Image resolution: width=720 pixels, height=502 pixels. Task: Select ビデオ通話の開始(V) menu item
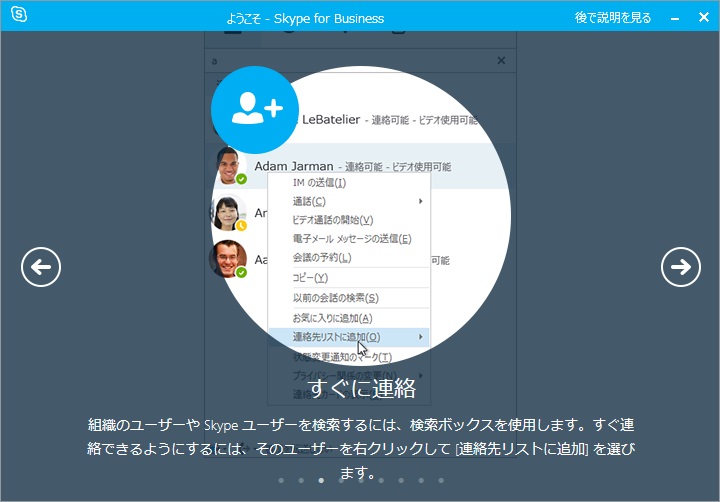[349, 220]
